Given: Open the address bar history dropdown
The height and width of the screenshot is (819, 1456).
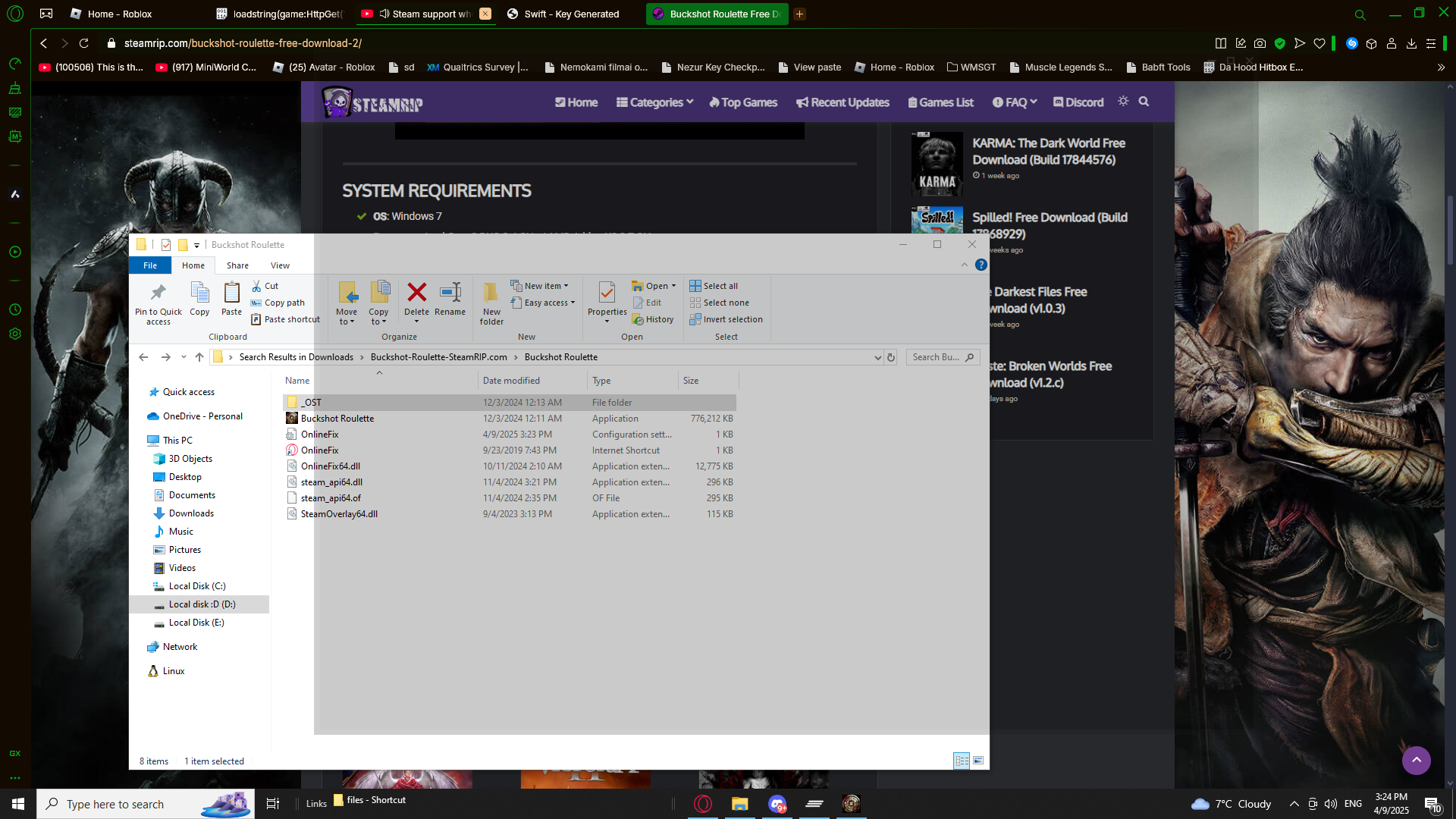Looking at the screenshot, I should pyautogui.click(x=877, y=357).
